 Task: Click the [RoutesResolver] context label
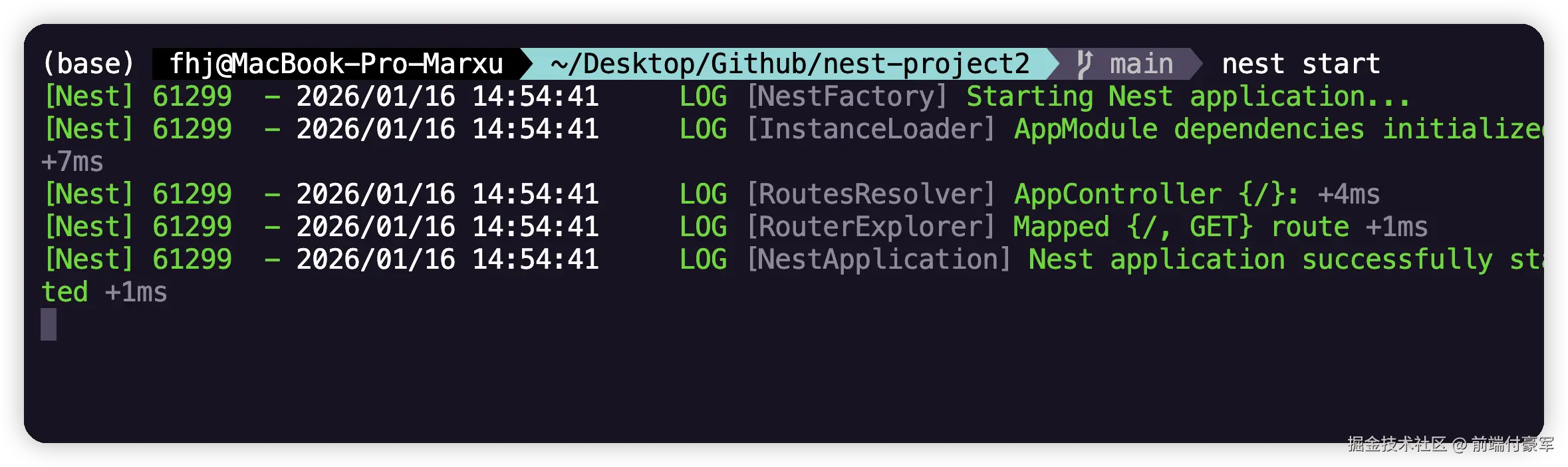(870, 194)
